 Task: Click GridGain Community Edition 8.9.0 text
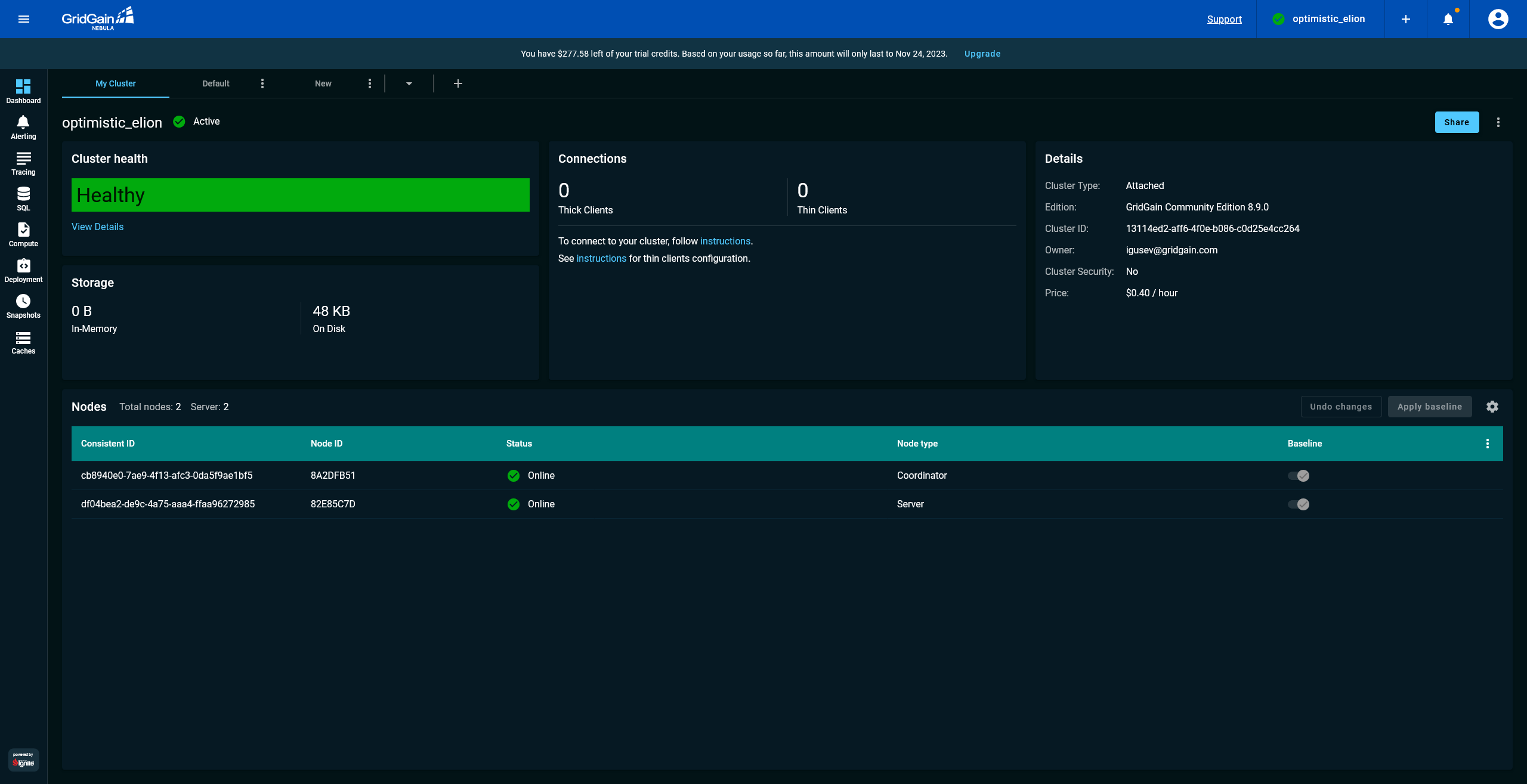click(1197, 207)
